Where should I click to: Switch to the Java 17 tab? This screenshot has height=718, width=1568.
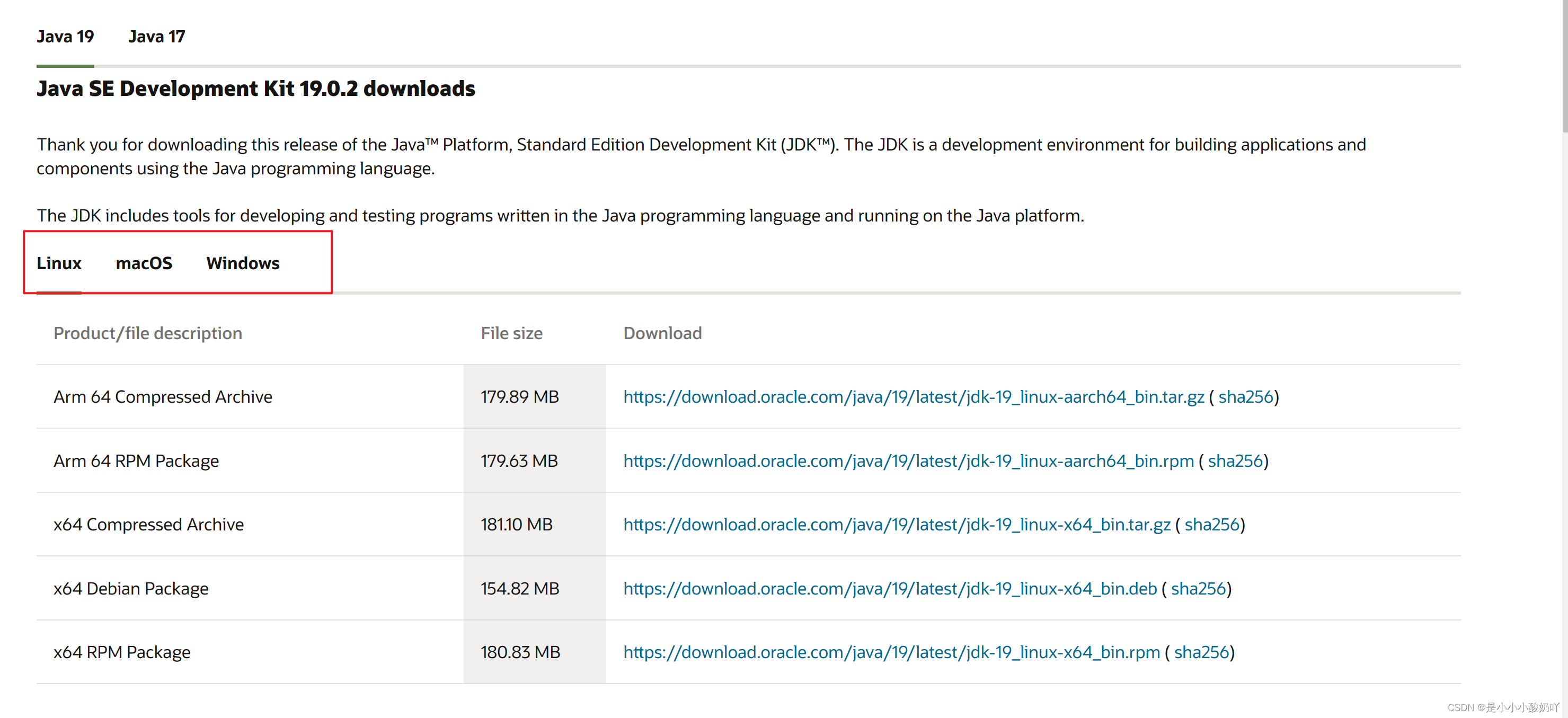[156, 37]
